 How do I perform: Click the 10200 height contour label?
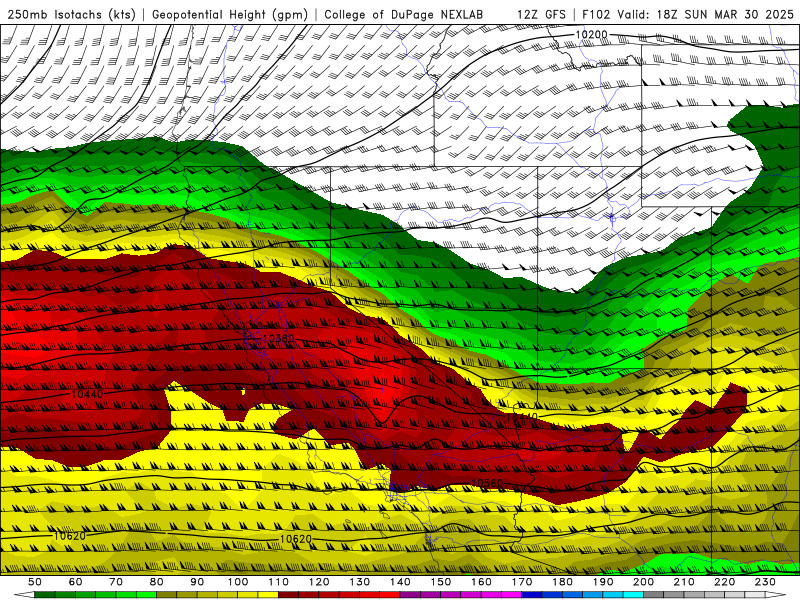pyautogui.click(x=591, y=35)
